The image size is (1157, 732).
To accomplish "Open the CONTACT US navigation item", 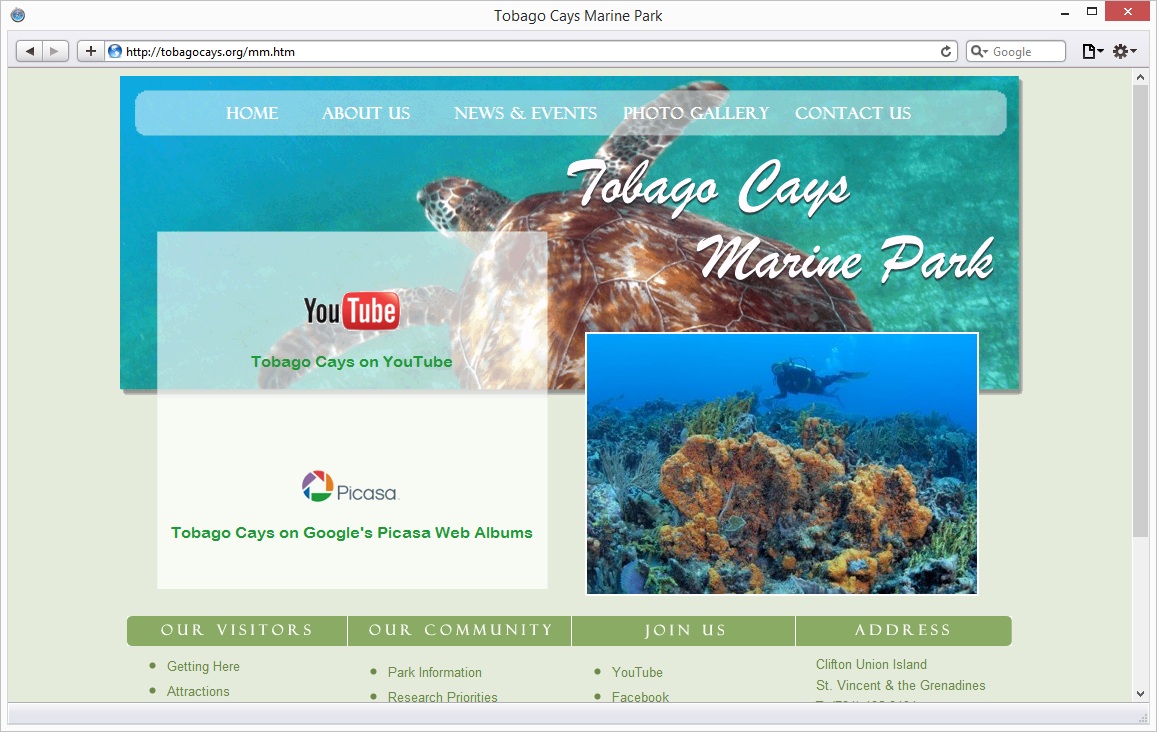I will pos(853,113).
